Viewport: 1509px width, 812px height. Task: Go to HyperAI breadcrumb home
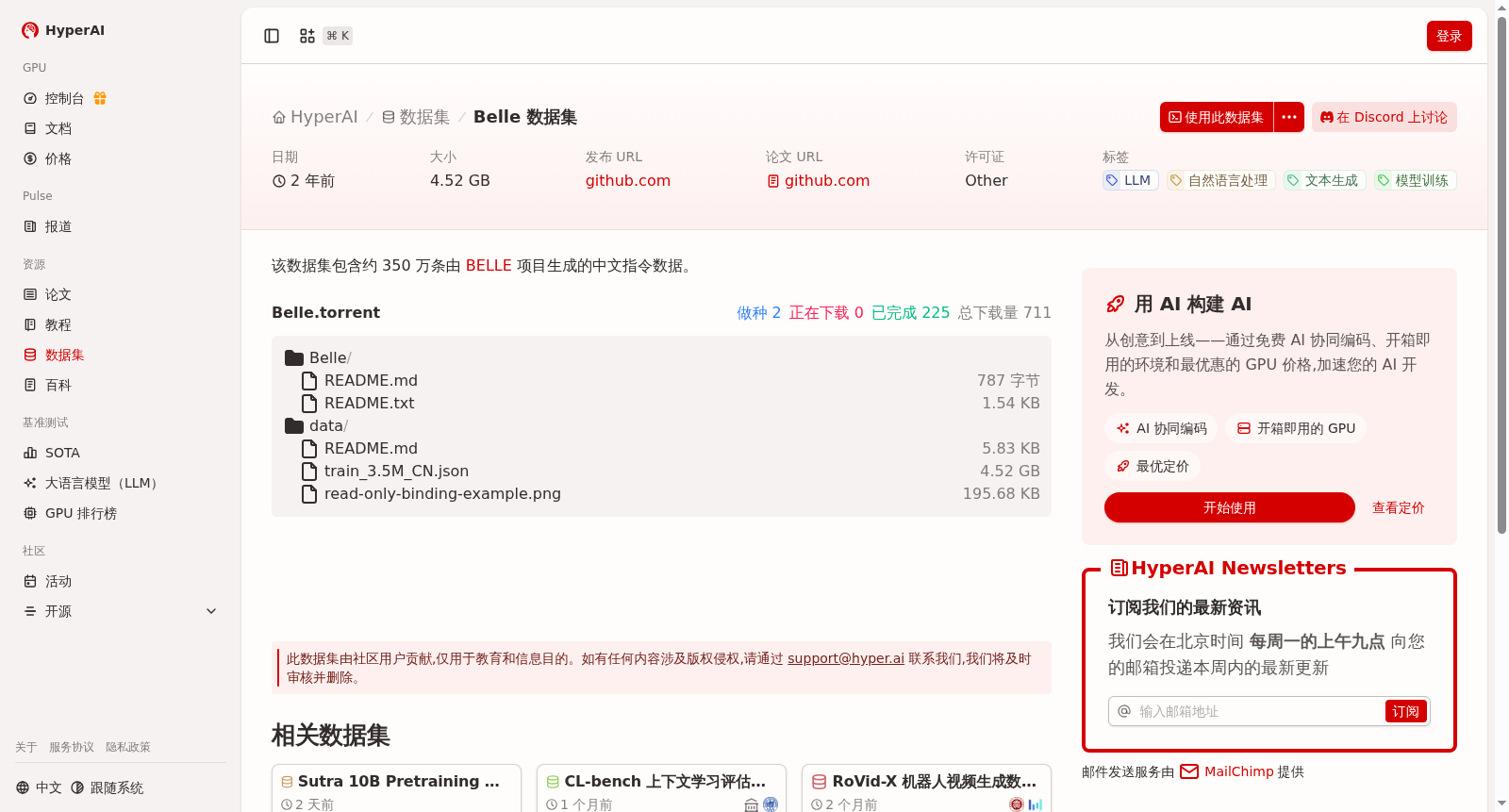coord(315,117)
